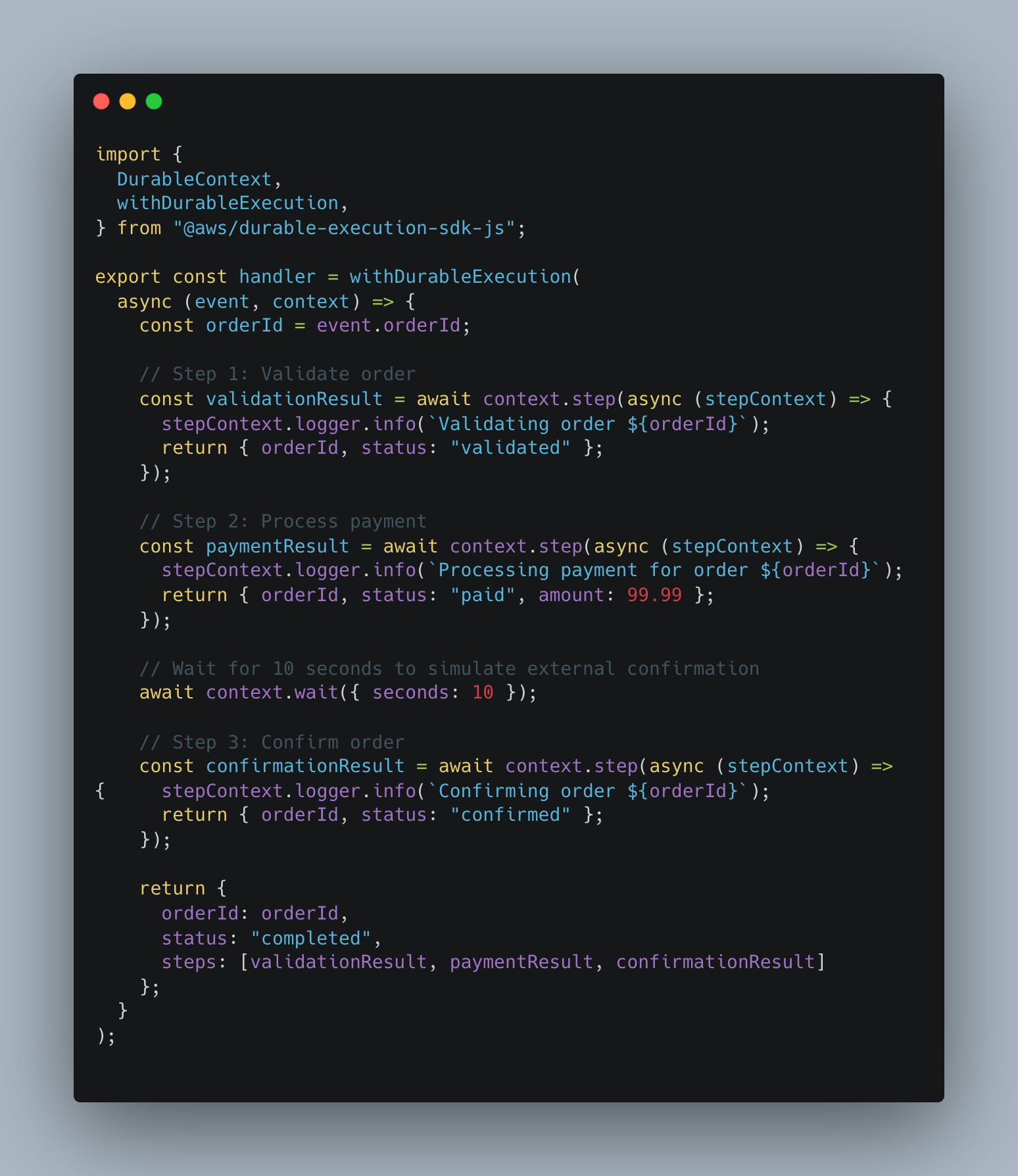
Task: Click the seconds value 10
Action: click(483, 693)
